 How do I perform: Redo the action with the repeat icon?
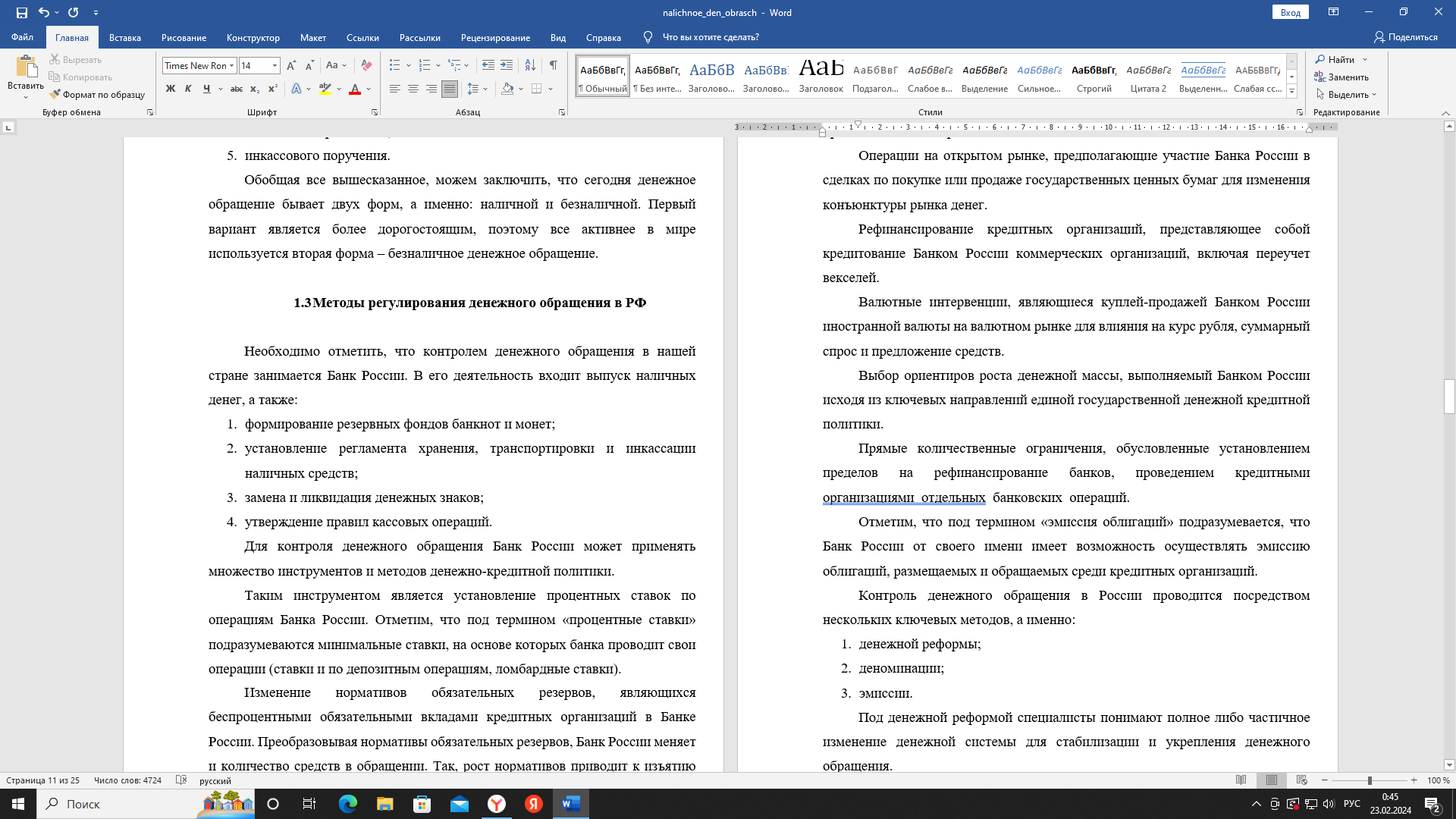point(73,12)
